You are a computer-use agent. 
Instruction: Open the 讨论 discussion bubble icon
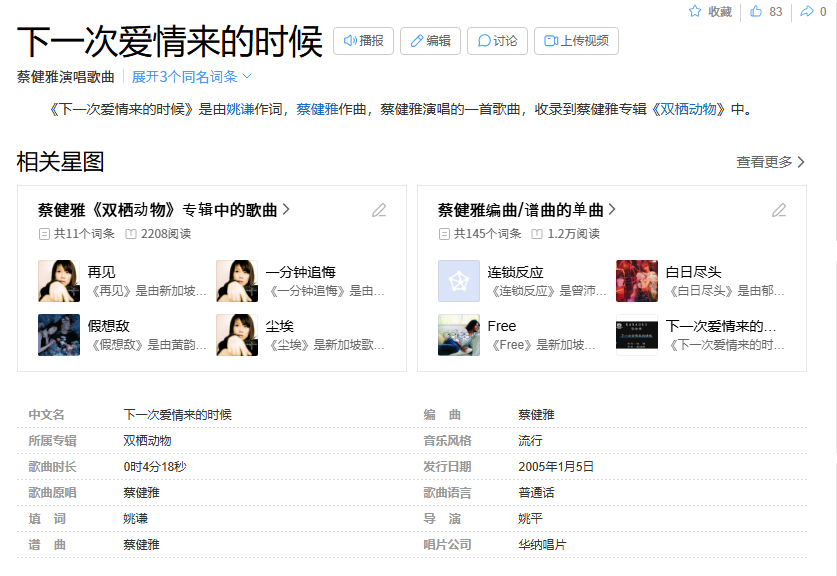[483, 41]
